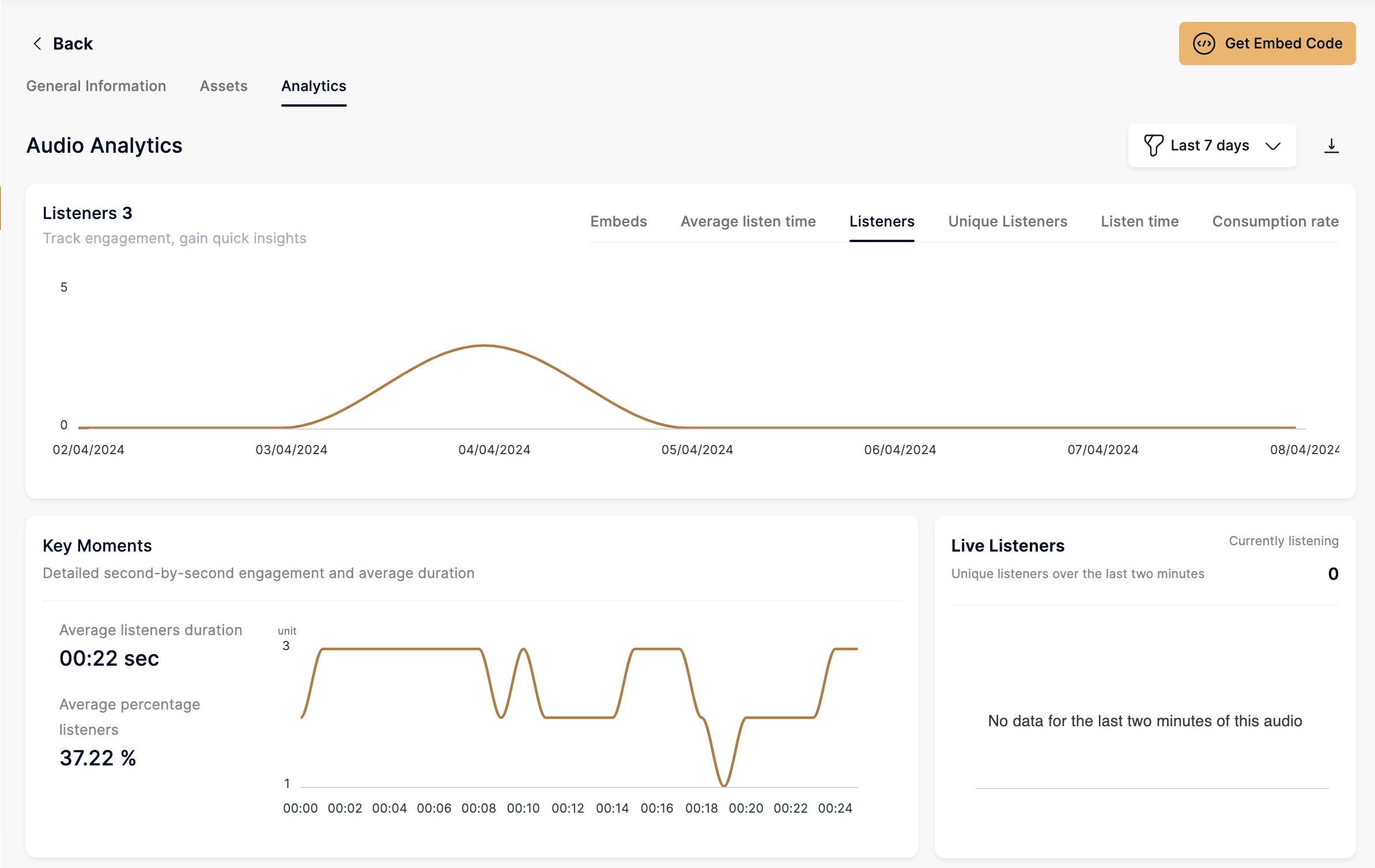The height and width of the screenshot is (868, 1375).
Task: Click the 37.22 % percentage value
Action: (98, 758)
